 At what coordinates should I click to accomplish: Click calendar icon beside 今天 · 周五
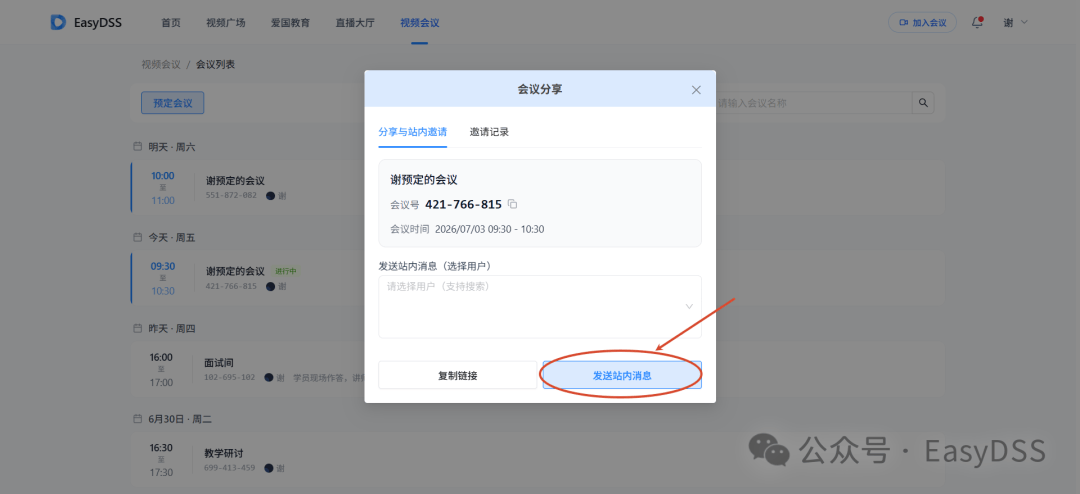click(137, 237)
